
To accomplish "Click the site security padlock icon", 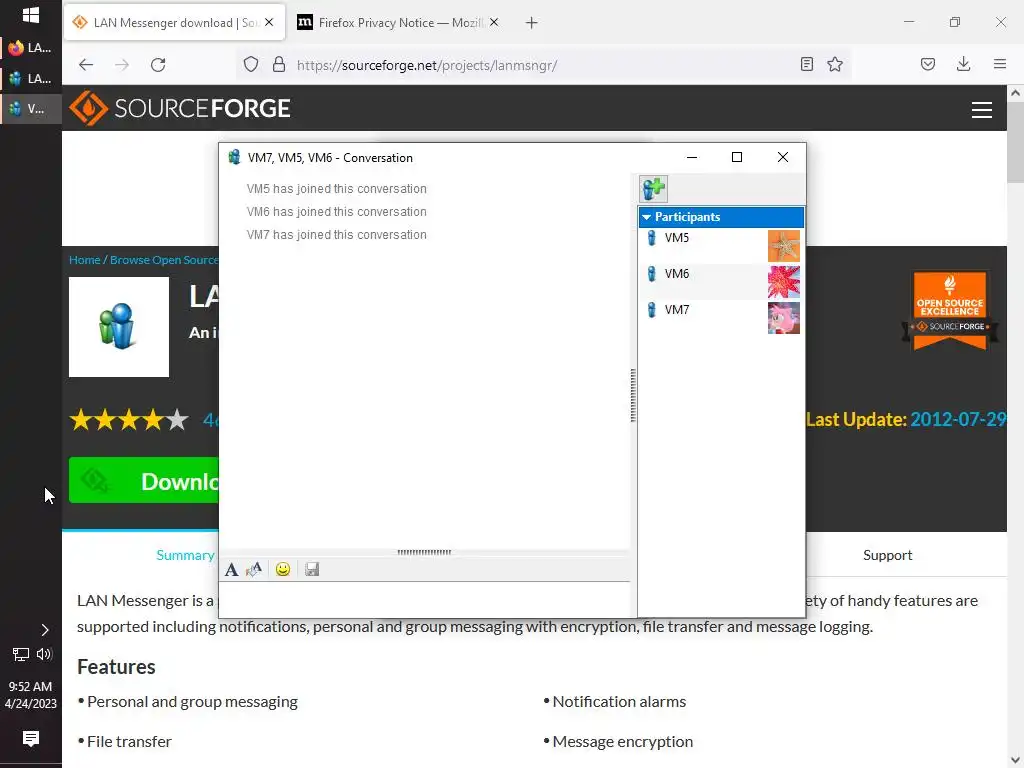I will (279, 65).
